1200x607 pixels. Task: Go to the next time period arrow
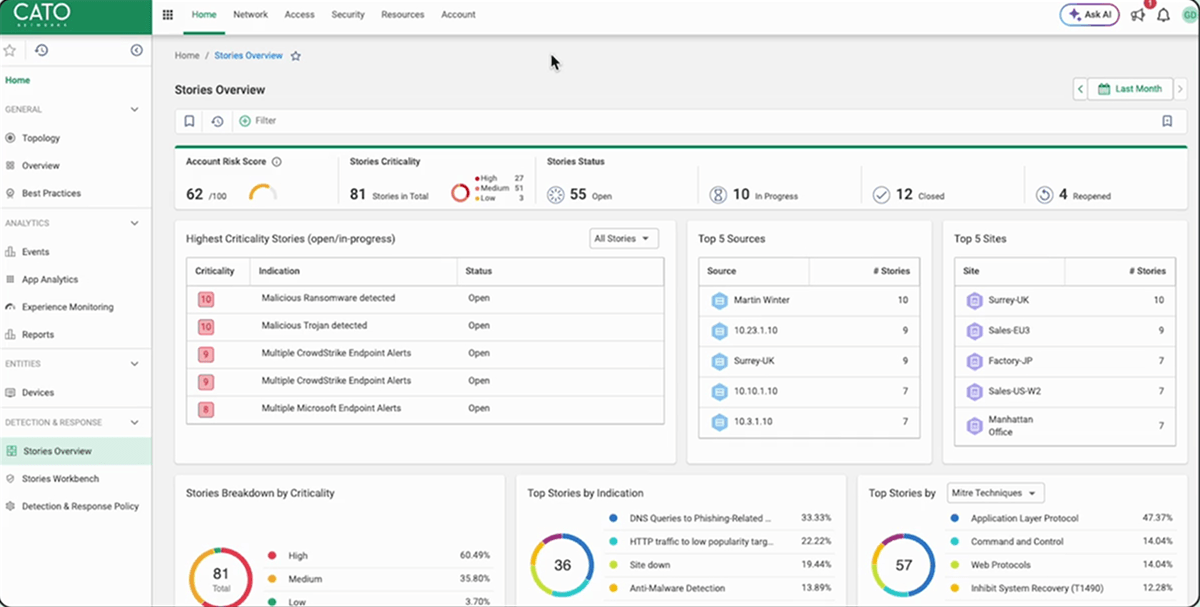tap(1180, 89)
